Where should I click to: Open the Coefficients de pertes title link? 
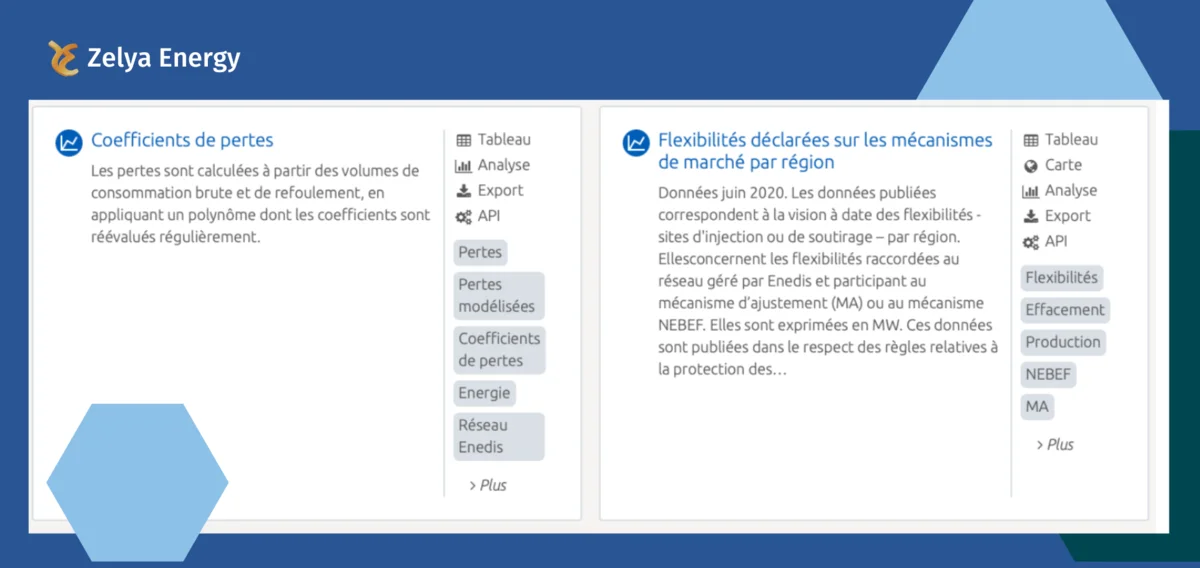point(182,140)
